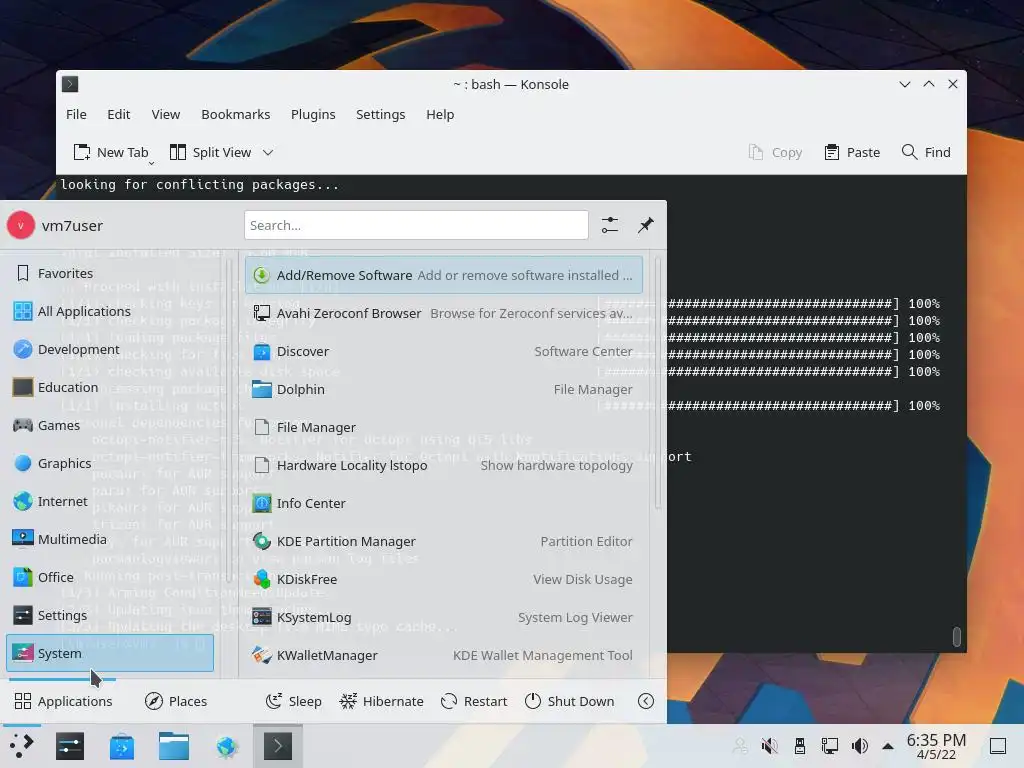Viewport: 1024px width, 768px height.
Task: Open the File Manager entry
Action: click(443, 427)
